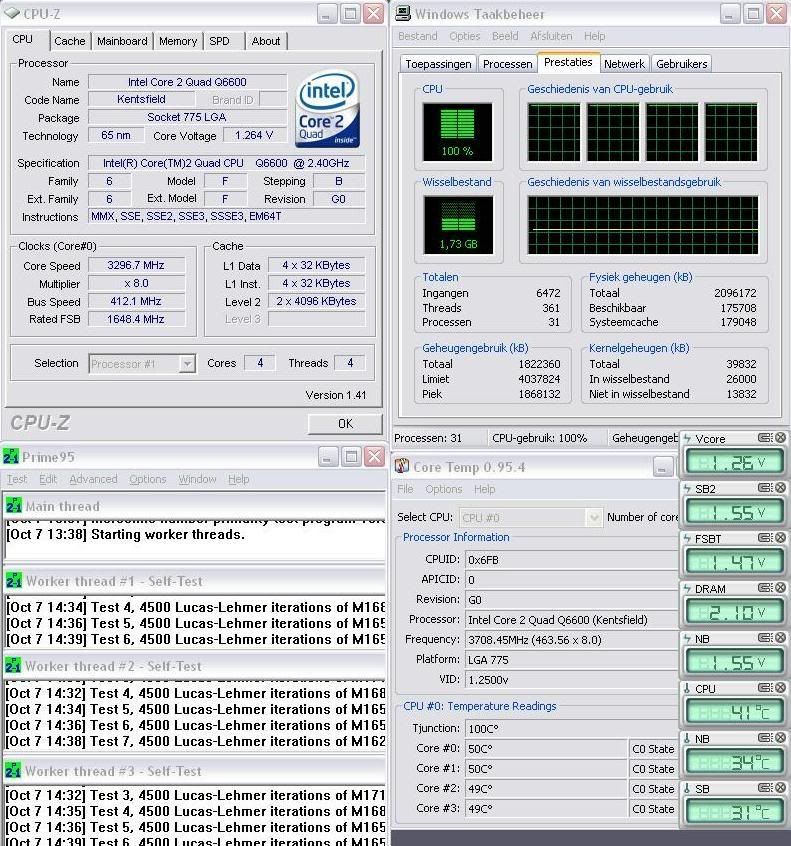Switch to the Processen tab in Taakbeheer
791x846 pixels.
507,64
